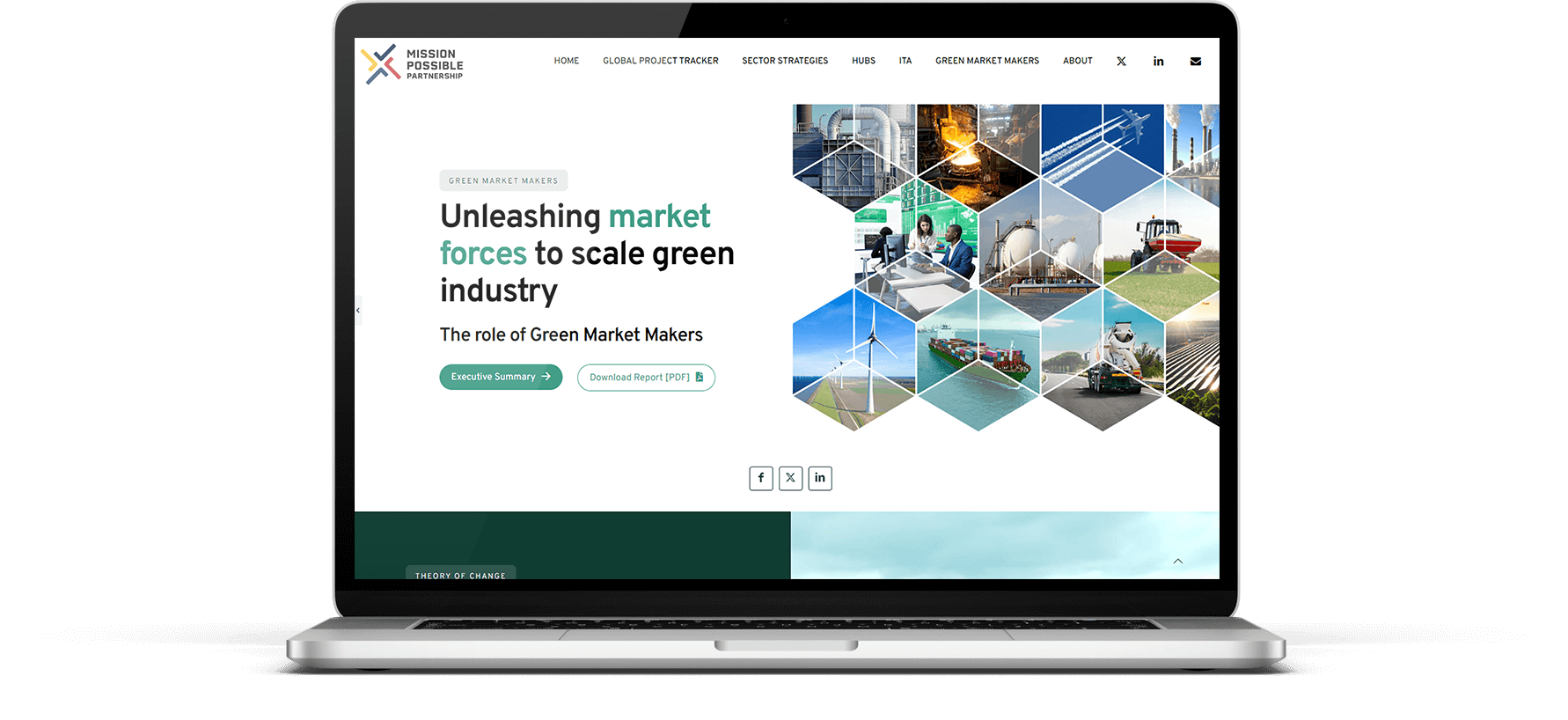Click the envelope email icon in header
This screenshot has height=720, width=1568.
[x=1195, y=62]
